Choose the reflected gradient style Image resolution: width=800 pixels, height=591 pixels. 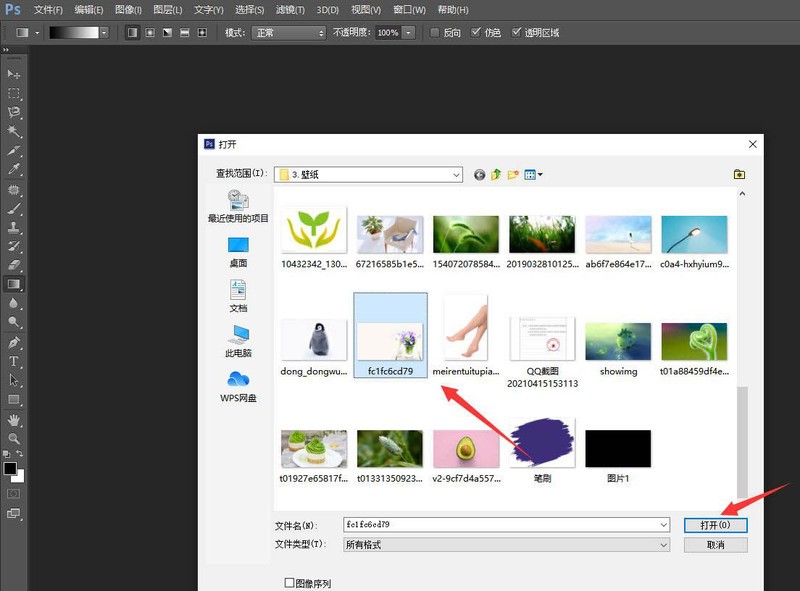click(x=185, y=33)
